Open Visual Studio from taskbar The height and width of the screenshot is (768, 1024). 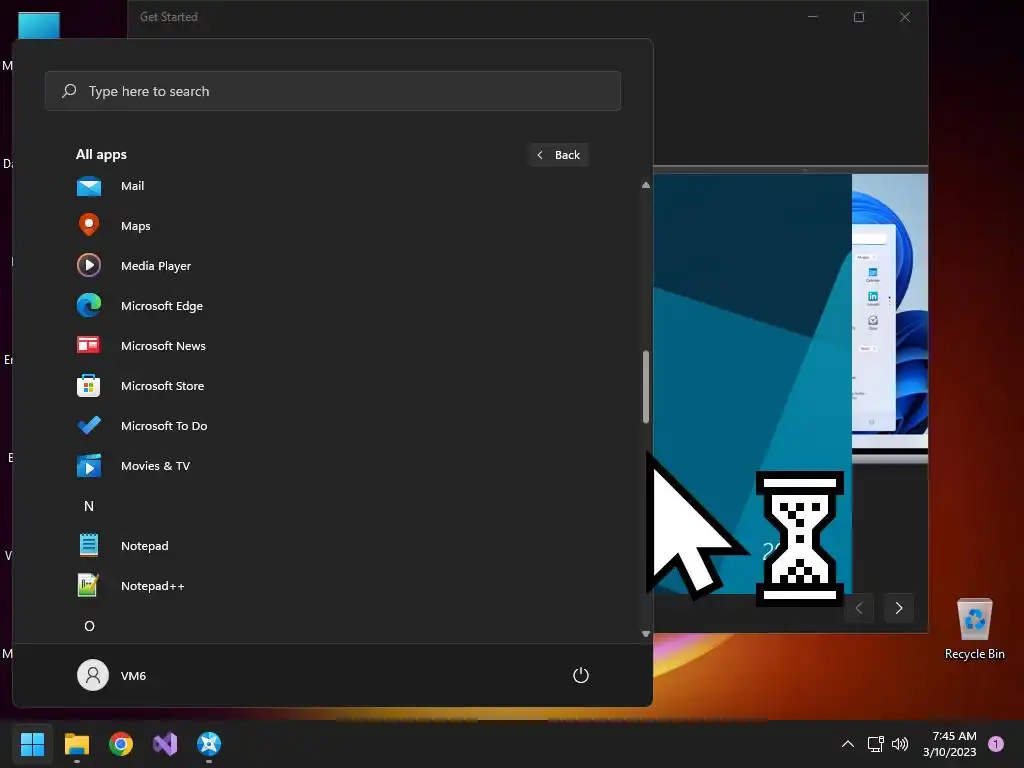click(165, 743)
